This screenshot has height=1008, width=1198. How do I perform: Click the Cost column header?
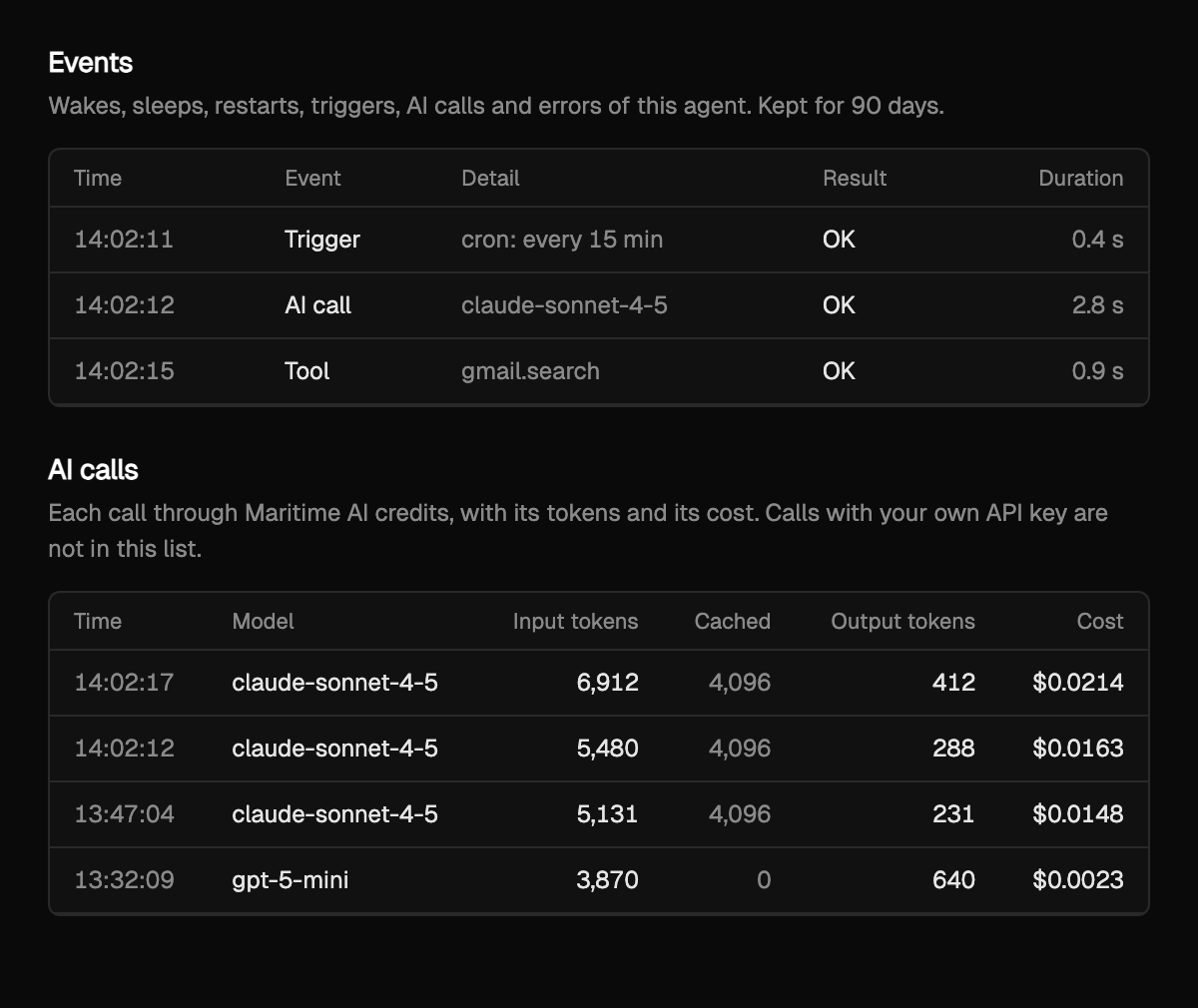click(x=1100, y=622)
